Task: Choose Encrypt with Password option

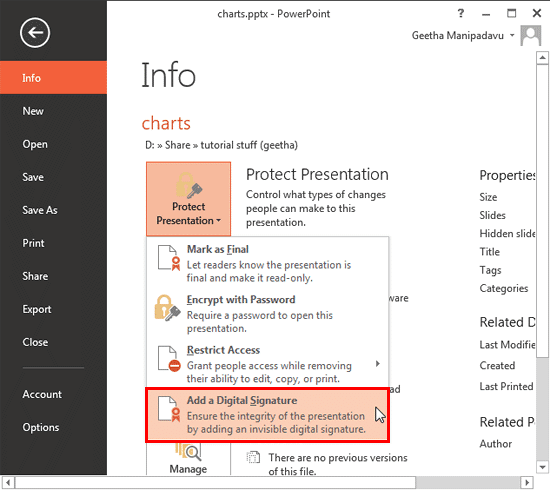Action: (267, 313)
